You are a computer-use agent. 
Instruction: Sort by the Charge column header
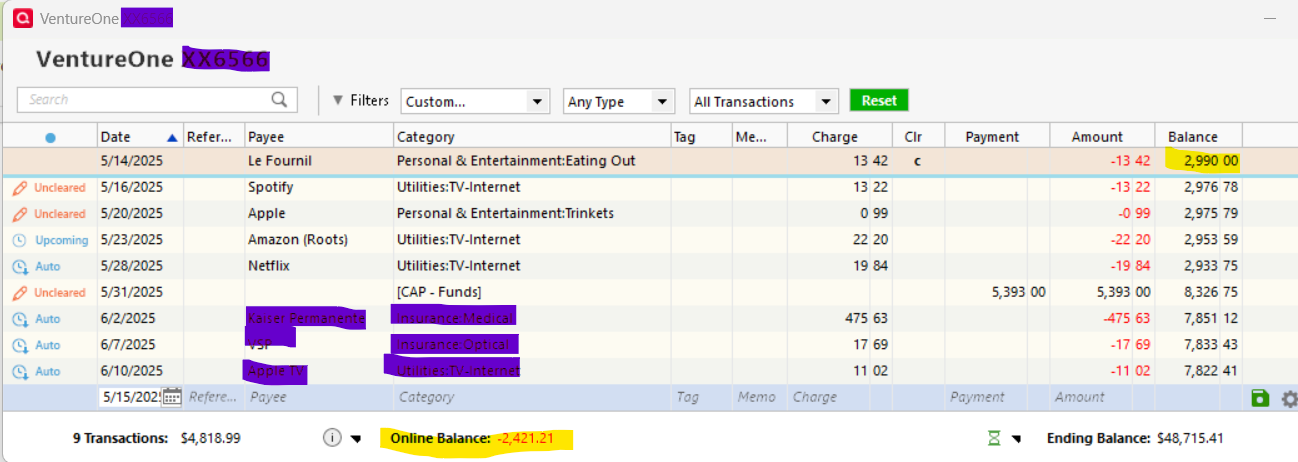pyautogui.click(x=840, y=137)
